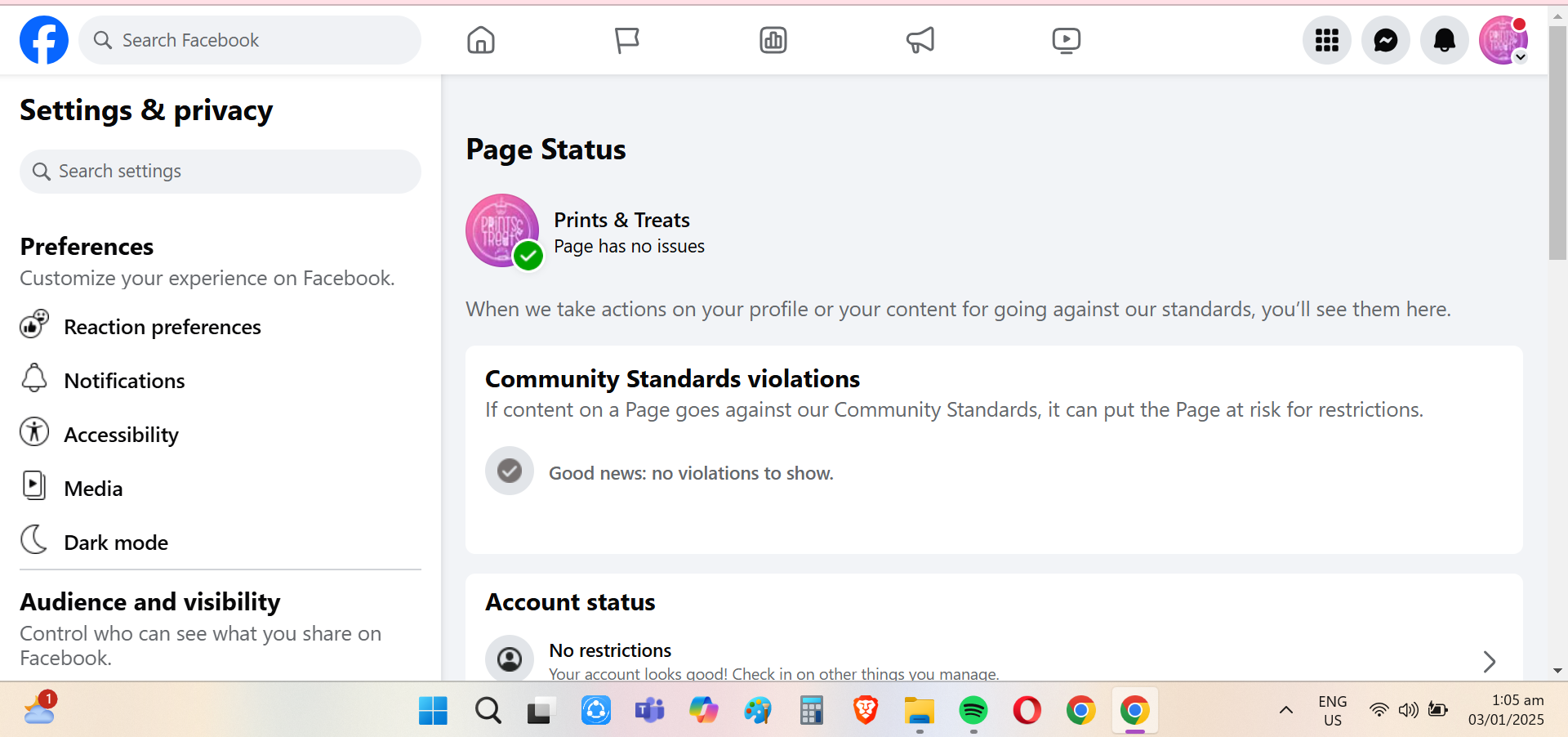The width and height of the screenshot is (1568, 737).
Task: Open Ad Center megaphone icon
Action: pos(920,40)
